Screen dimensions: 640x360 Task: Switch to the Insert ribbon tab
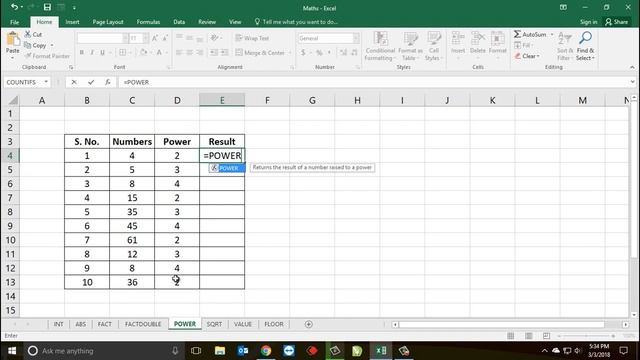pyautogui.click(x=72, y=22)
